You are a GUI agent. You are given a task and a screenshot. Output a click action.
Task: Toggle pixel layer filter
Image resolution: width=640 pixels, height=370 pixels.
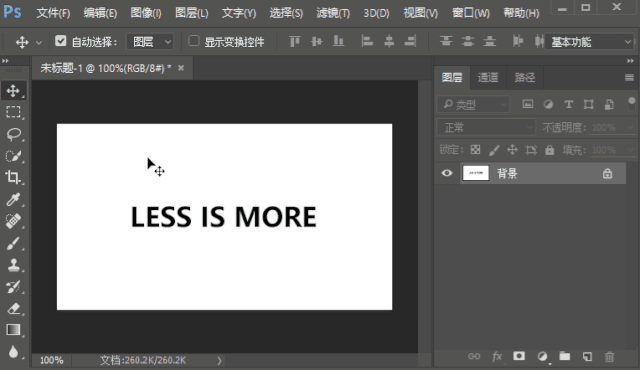(x=528, y=104)
